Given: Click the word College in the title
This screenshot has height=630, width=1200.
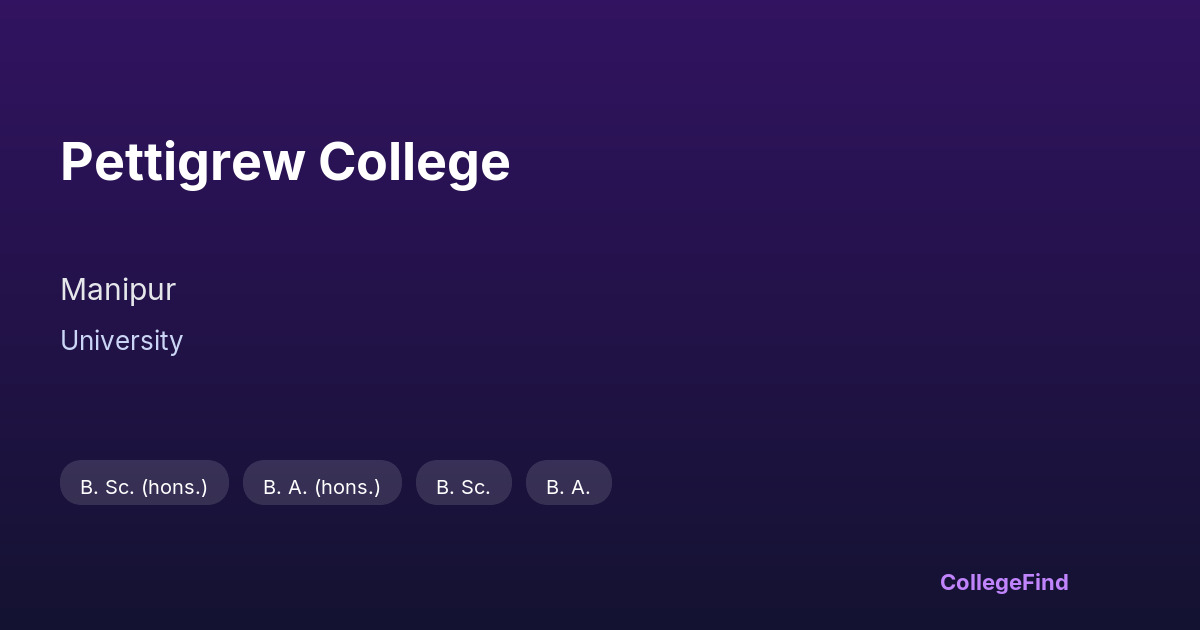Looking at the screenshot, I should coord(414,162).
